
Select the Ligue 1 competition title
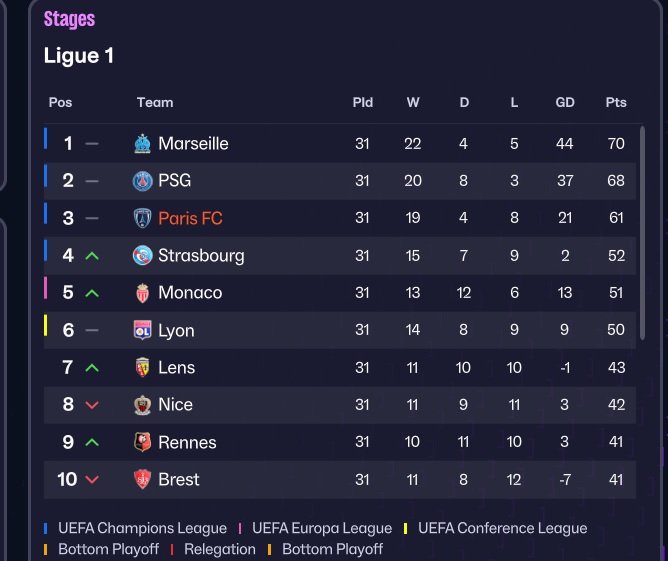point(79,56)
